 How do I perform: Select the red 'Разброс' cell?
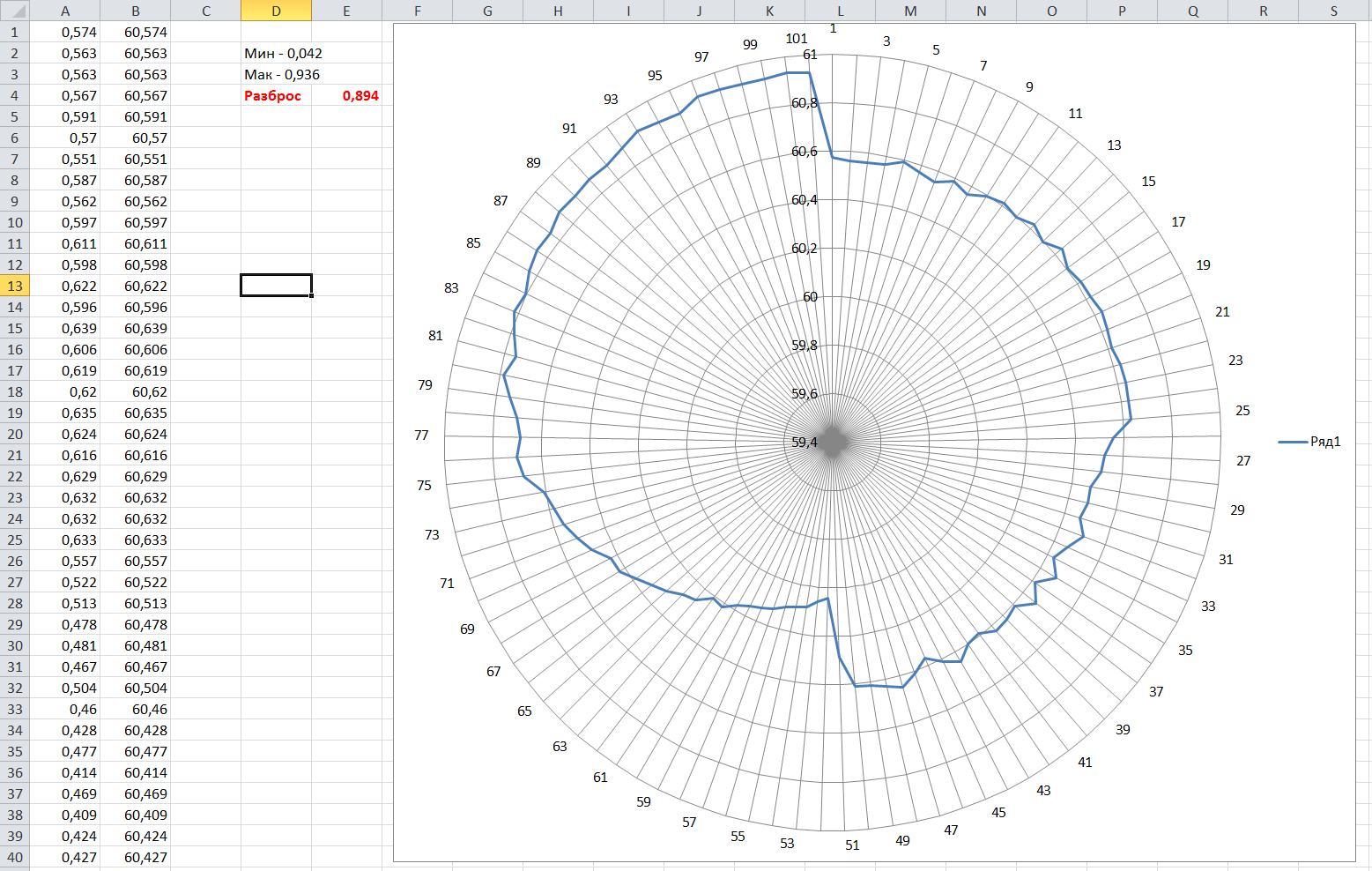pyautogui.click(x=277, y=95)
